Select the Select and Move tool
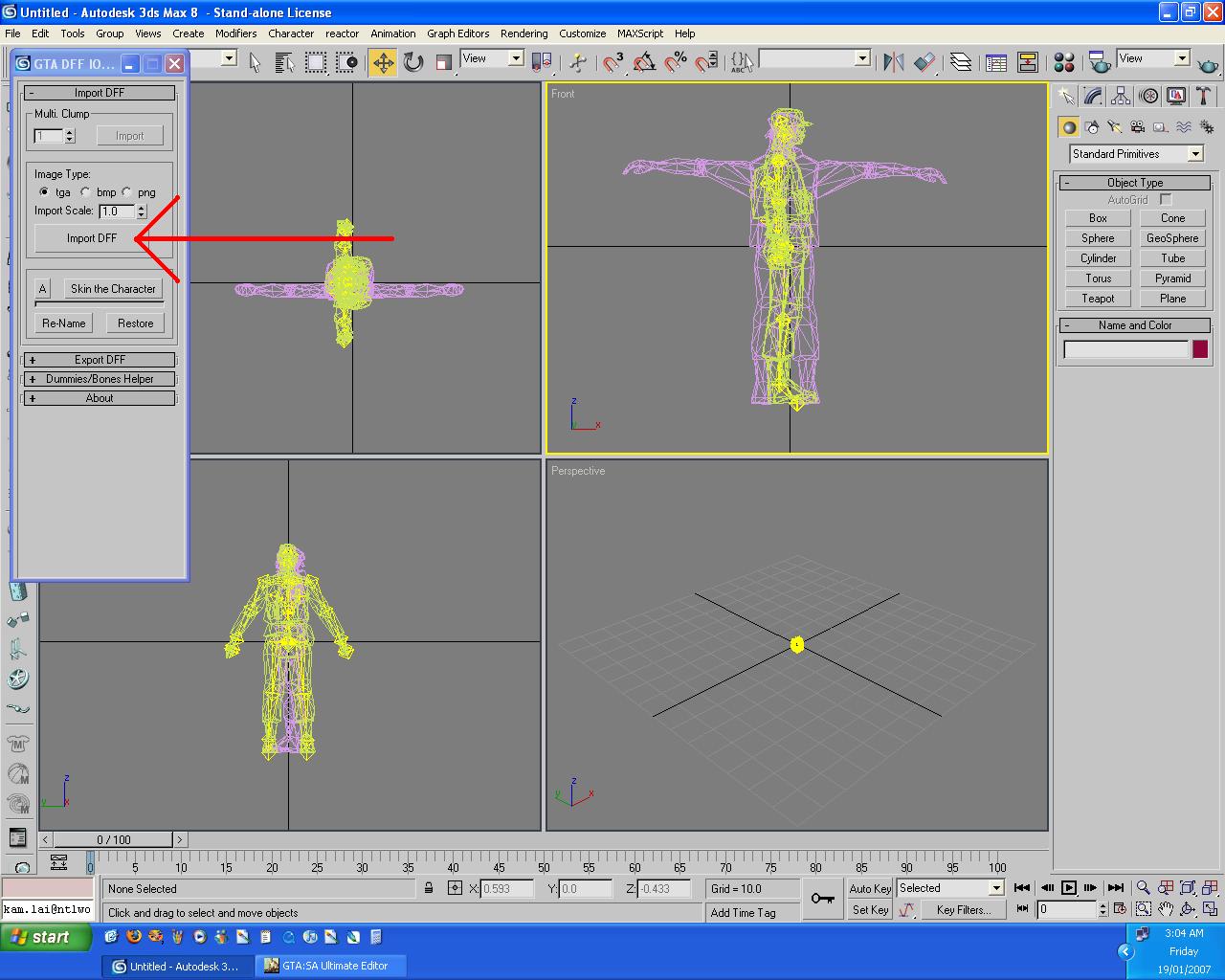 tap(383, 63)
